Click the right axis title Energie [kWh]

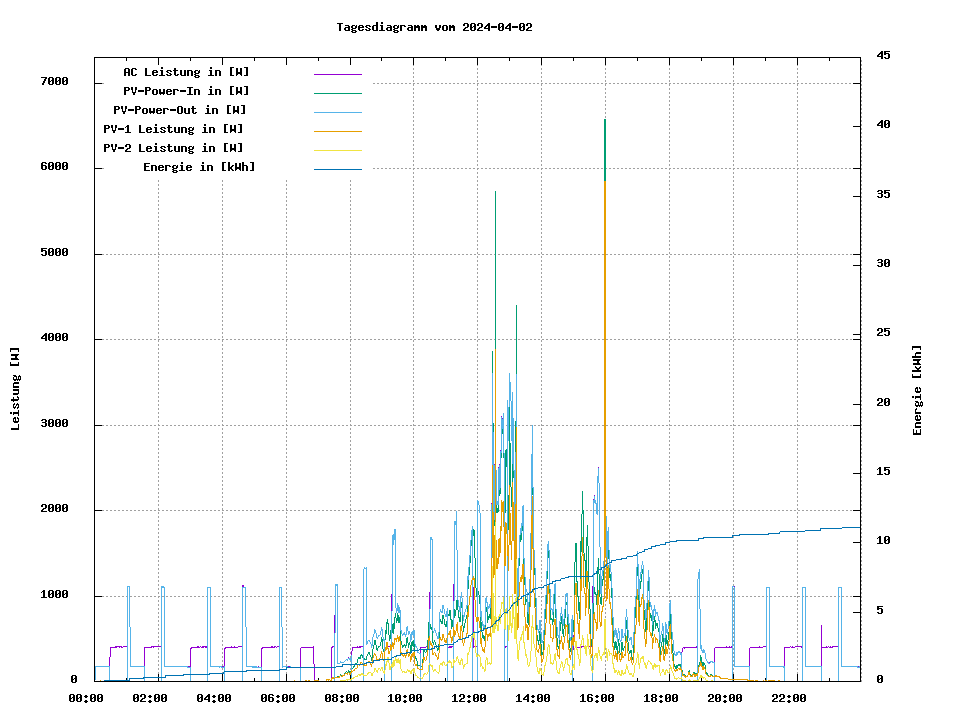pos(918,390)
